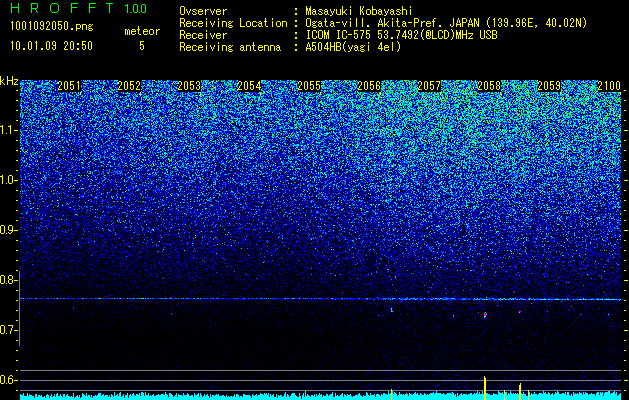Select the 2058 time marker
The width and height of the screenshot is (629, 400).
tap(489, 86)
